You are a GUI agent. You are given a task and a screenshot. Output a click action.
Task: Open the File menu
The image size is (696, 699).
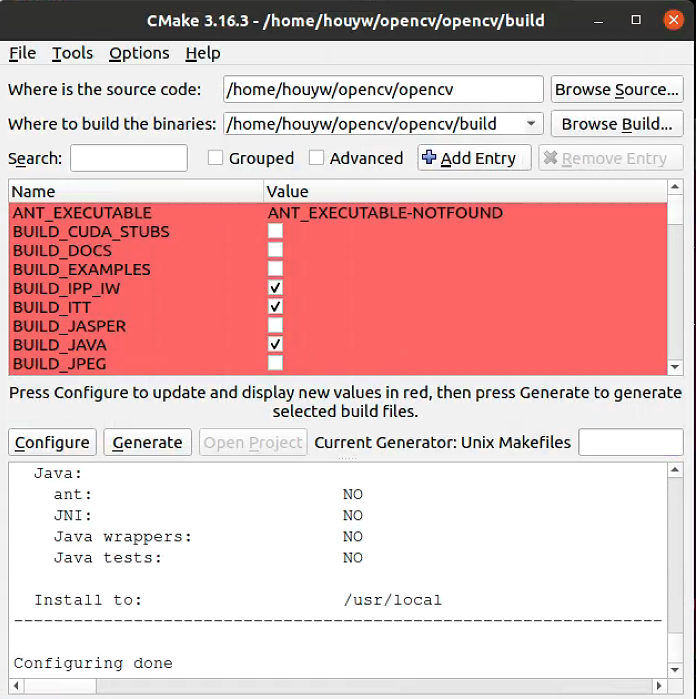[x=22, y=53]
